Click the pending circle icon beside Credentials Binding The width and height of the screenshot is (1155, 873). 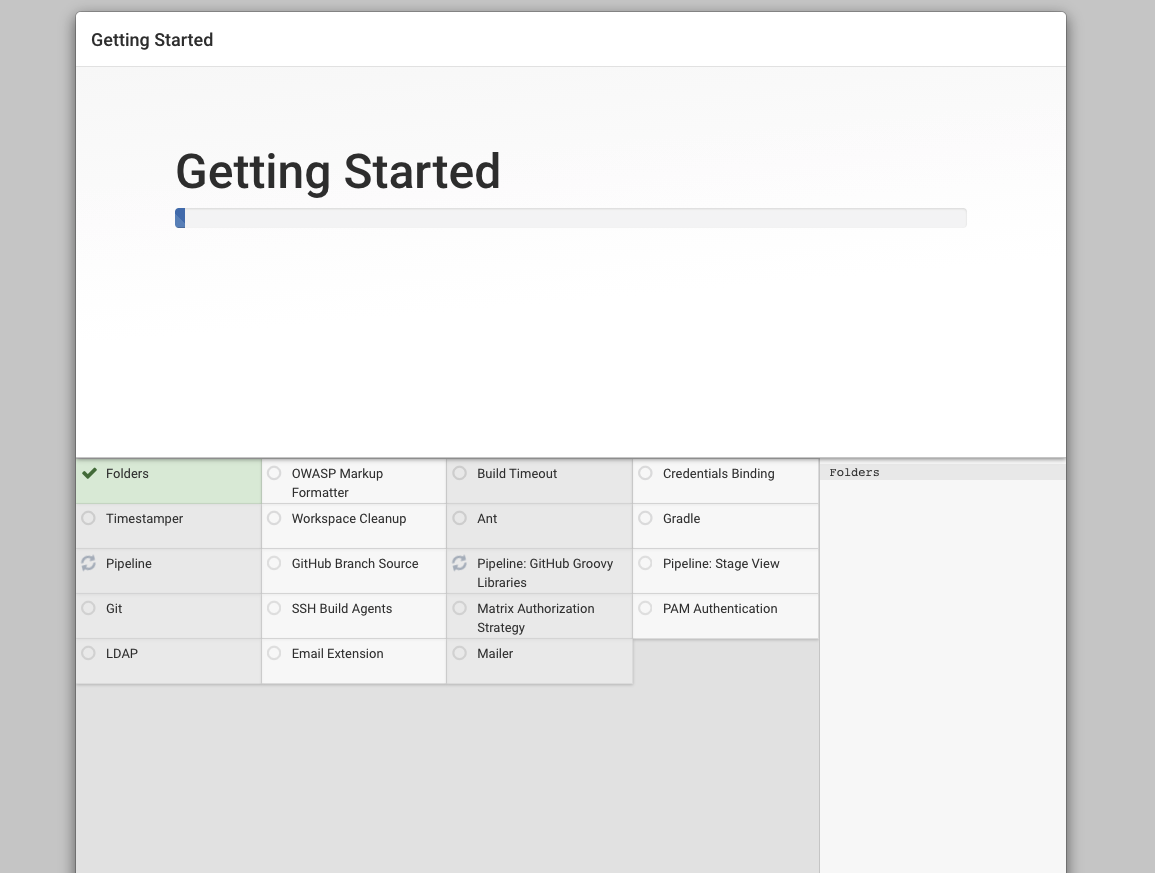click(645, 473)
